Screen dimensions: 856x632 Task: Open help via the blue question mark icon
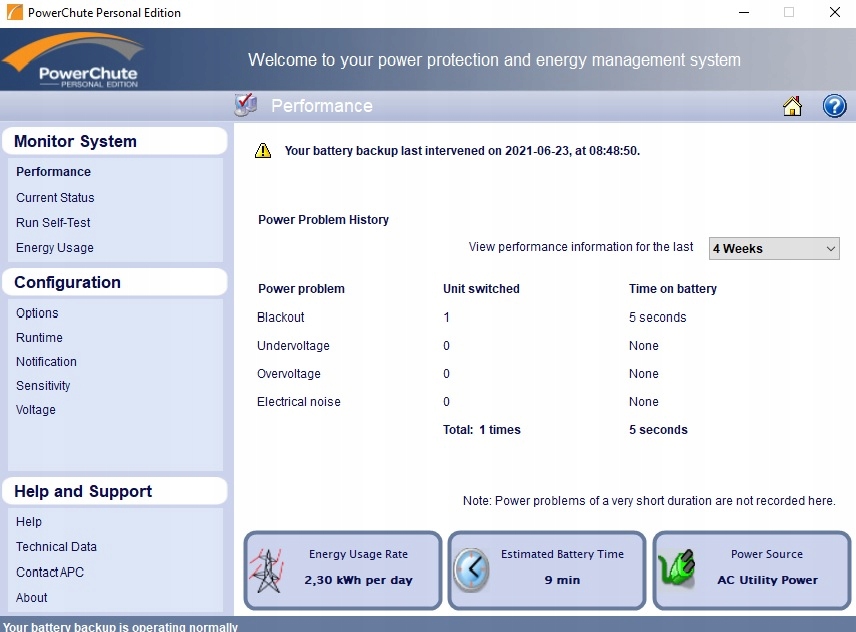(834, 107)
